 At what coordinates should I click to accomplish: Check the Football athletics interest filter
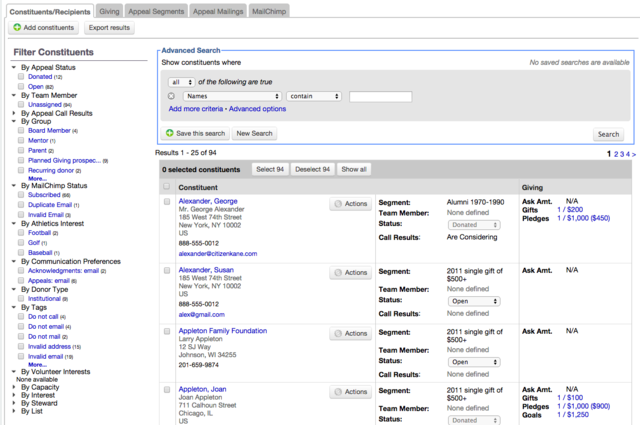coord(21,233)
